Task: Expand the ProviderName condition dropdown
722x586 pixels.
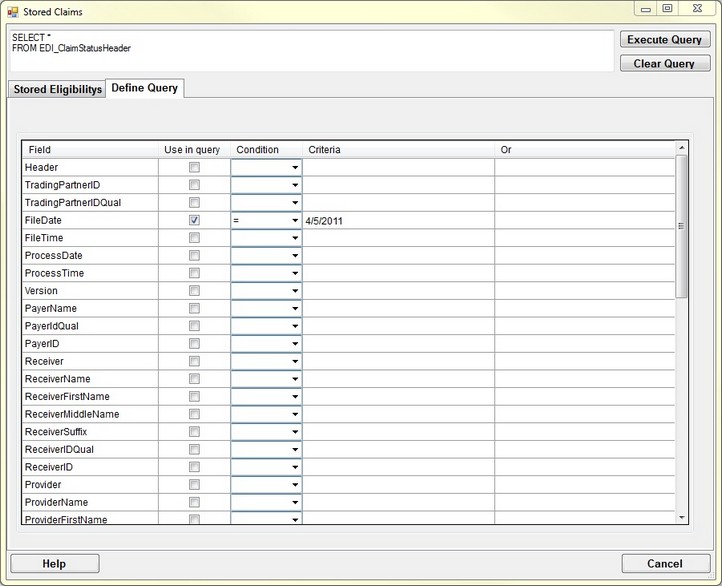Action: click(x=295, y=503)
